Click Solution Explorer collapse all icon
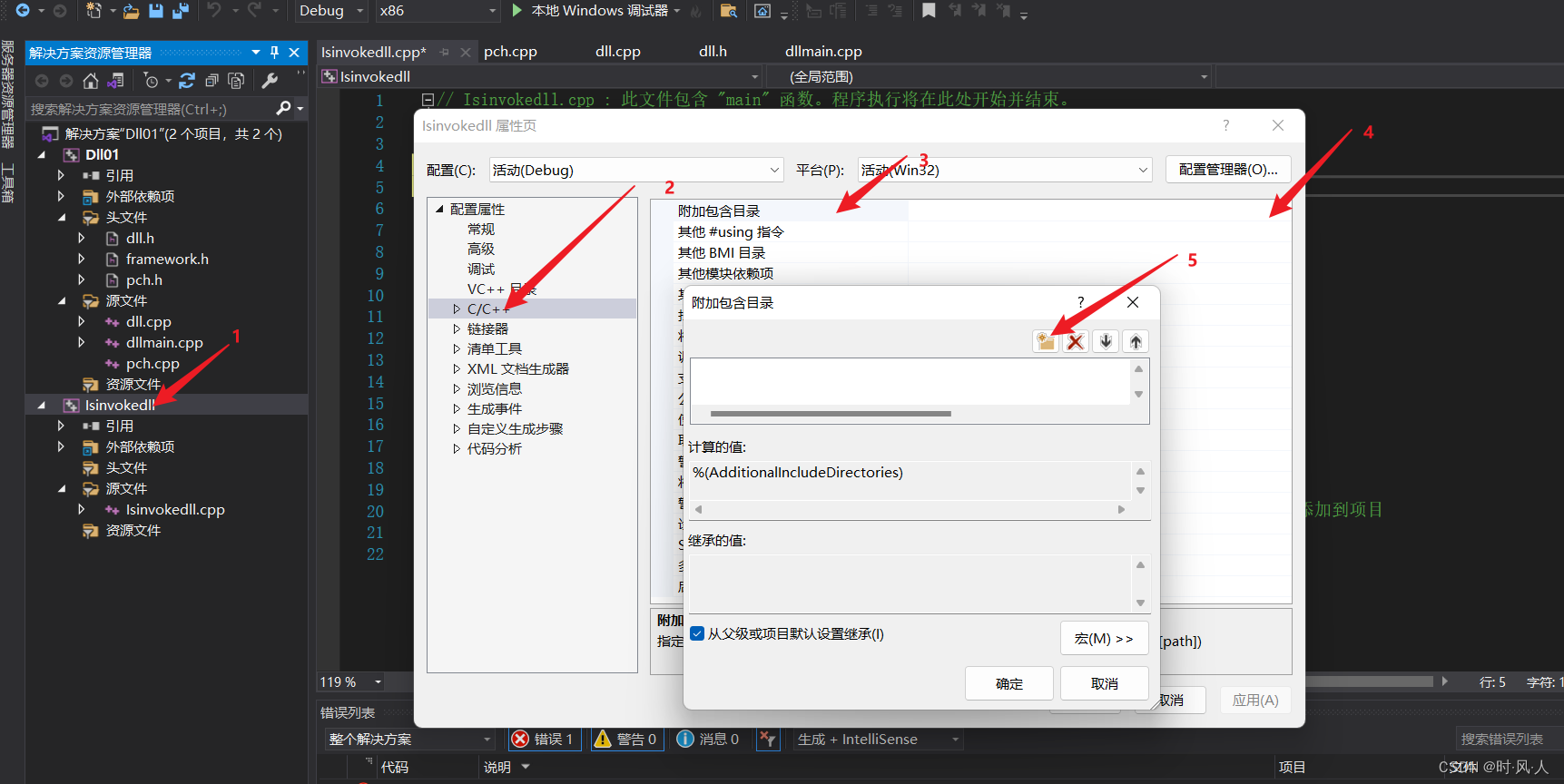The image size is (1564, 784). [x=211, y=81]
